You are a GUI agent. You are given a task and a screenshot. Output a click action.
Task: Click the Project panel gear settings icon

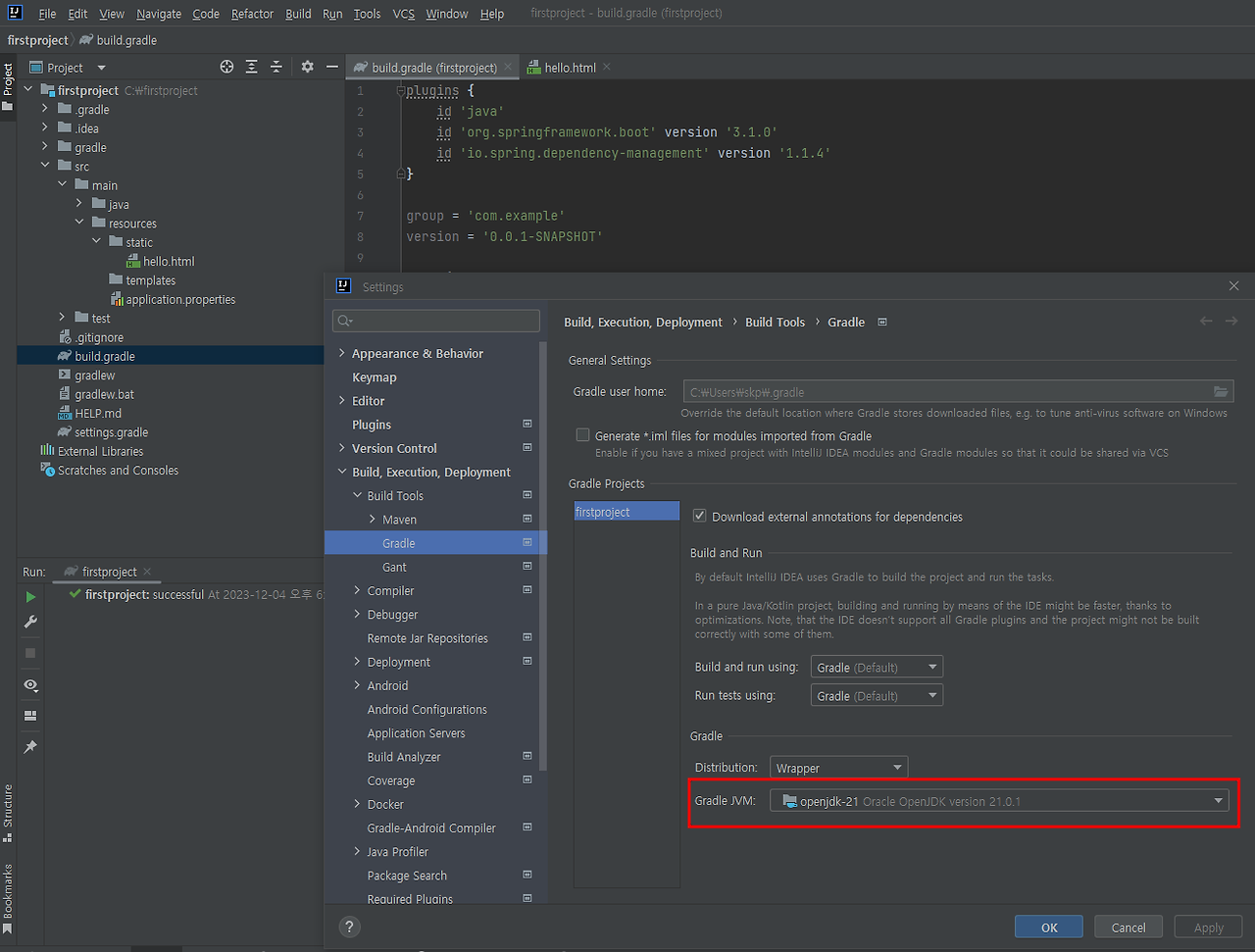(x=307, y=67)
